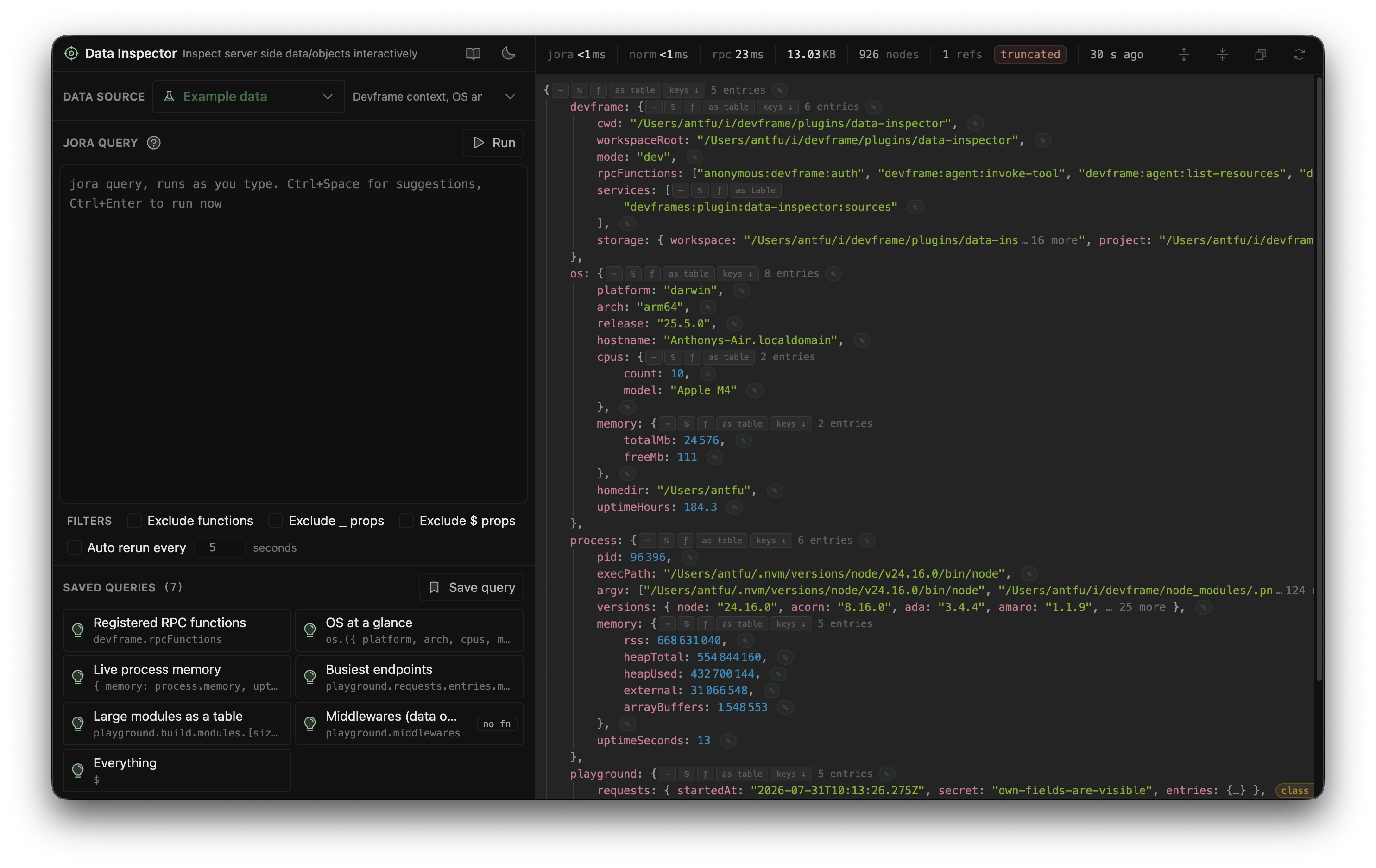
Task: Click the pencil icon next to workspaceRoot value
Action: (x=1042, y=140)
